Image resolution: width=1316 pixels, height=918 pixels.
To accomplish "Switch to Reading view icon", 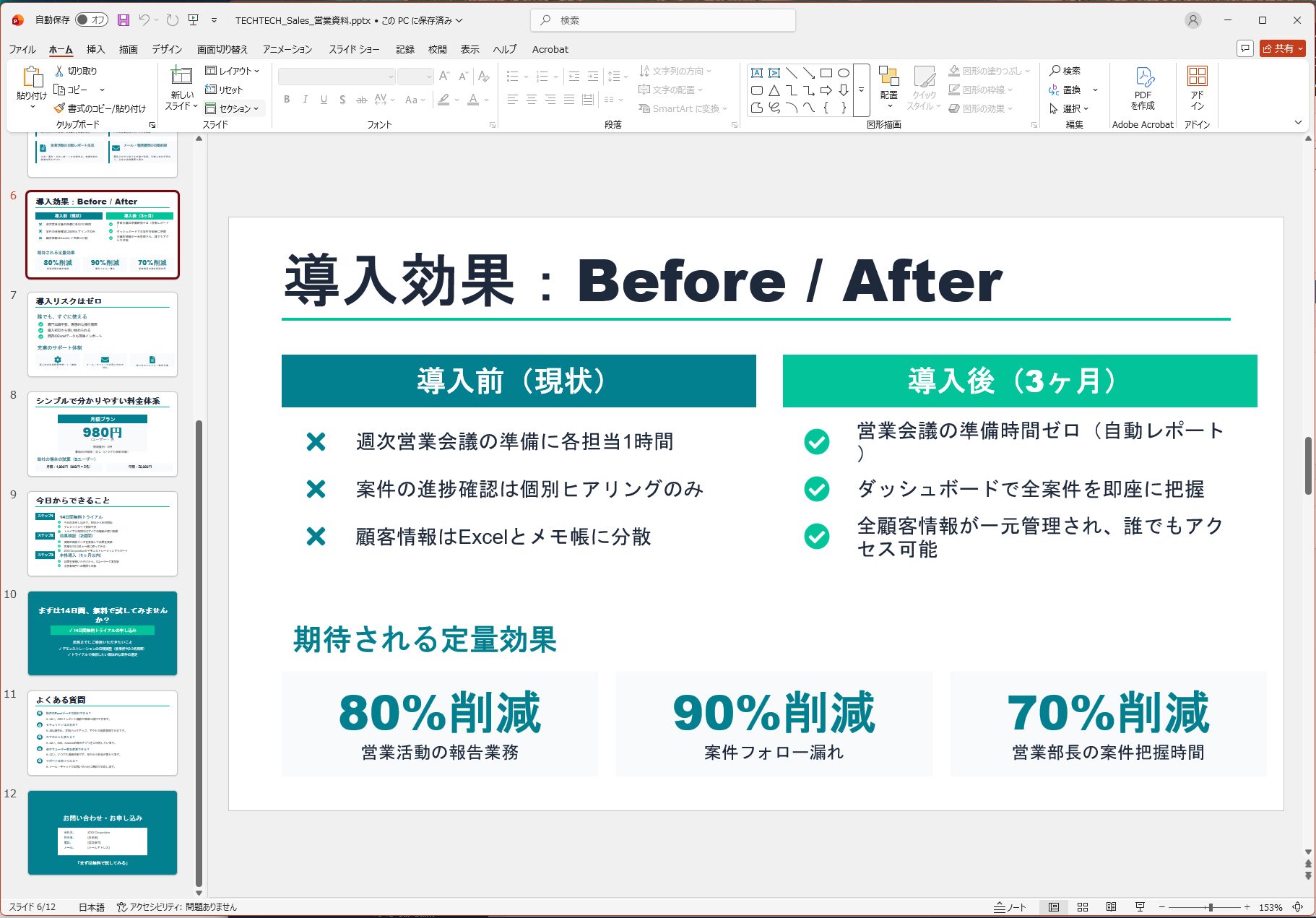I will click(1111, 907).
